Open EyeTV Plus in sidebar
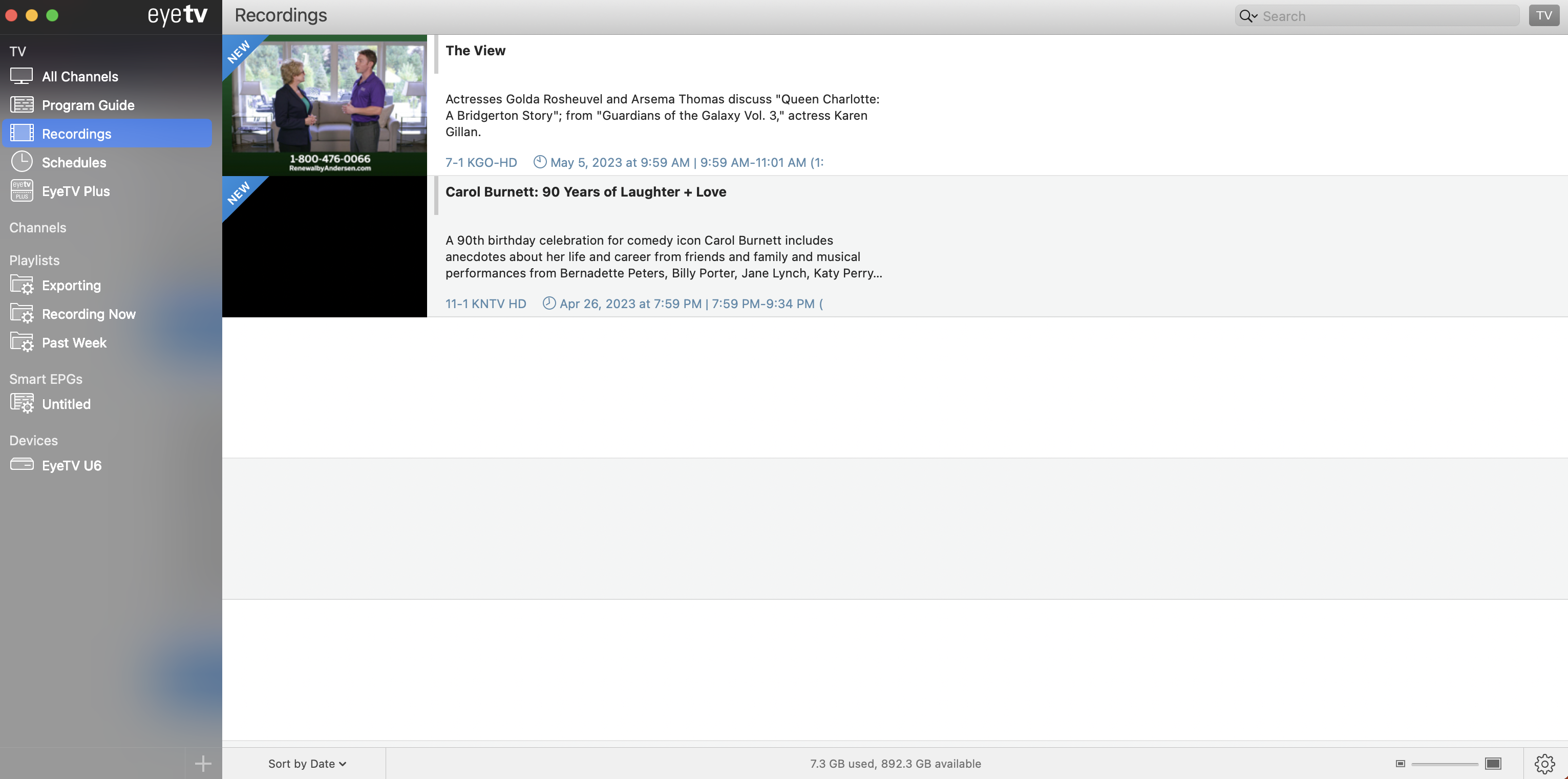The image size is (1568, 779). tap(75, 191)
